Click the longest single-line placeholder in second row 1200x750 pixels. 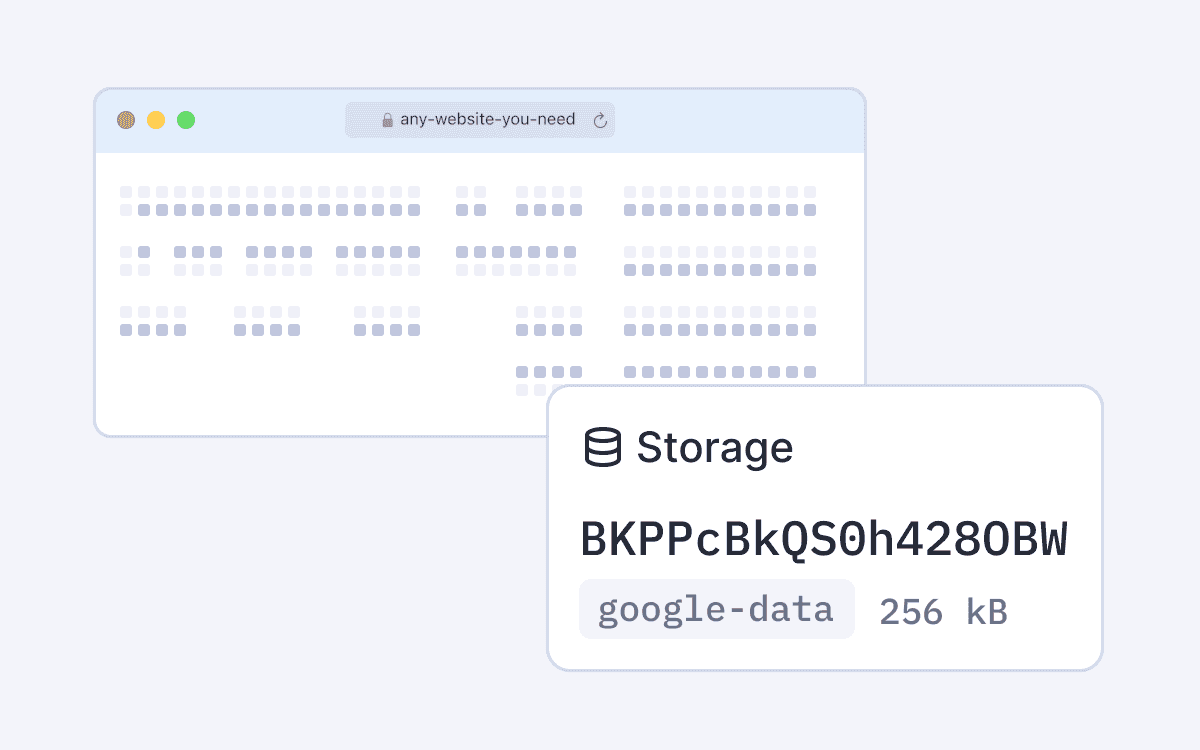tap(516, 261)
